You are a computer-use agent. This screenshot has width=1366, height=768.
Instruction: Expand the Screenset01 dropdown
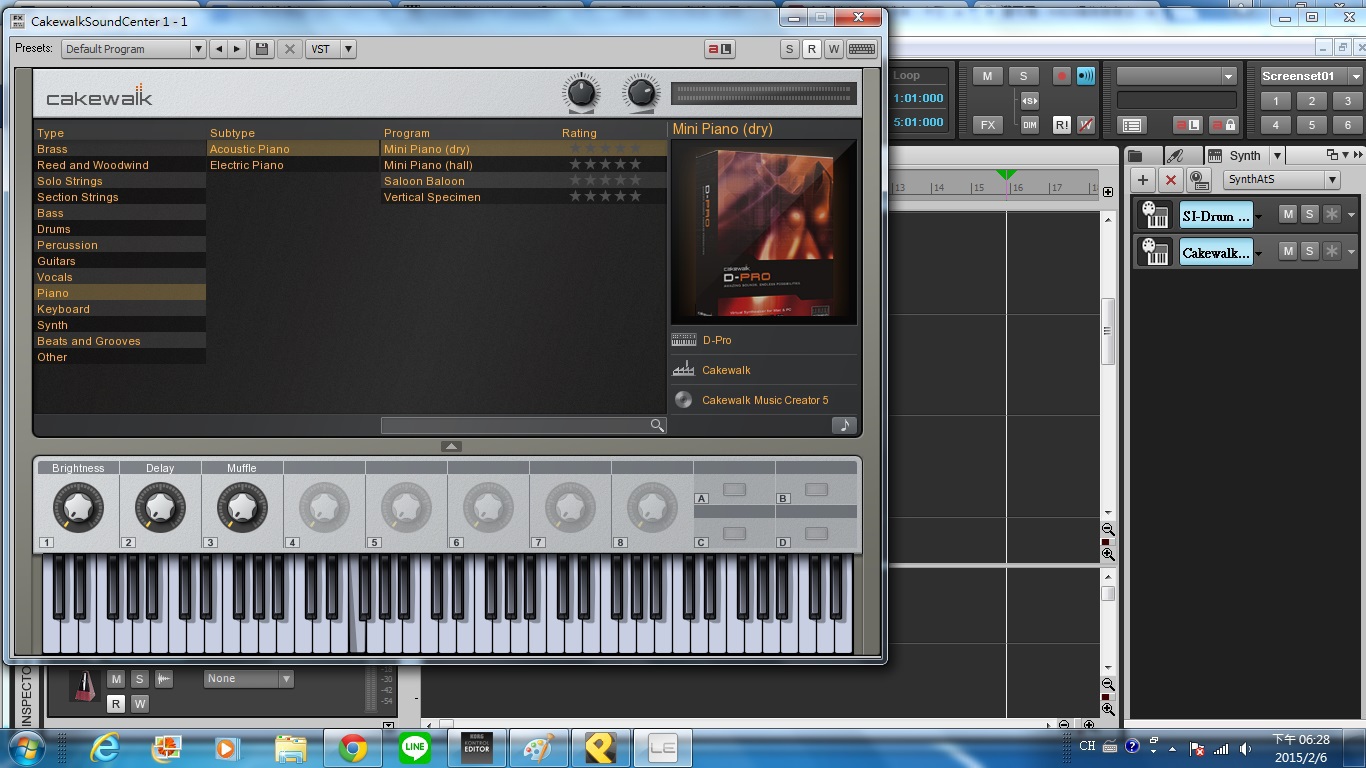(x=1355, y=77)
